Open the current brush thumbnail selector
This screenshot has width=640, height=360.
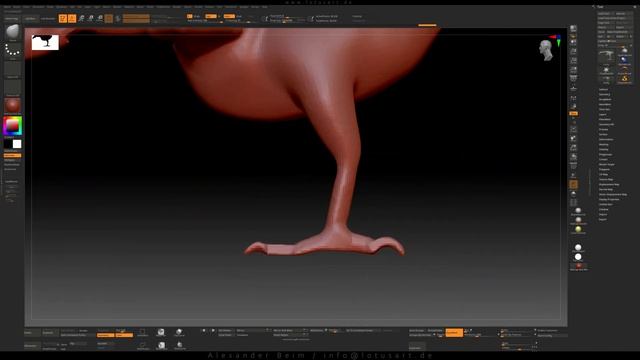click(x=13, y=33)
